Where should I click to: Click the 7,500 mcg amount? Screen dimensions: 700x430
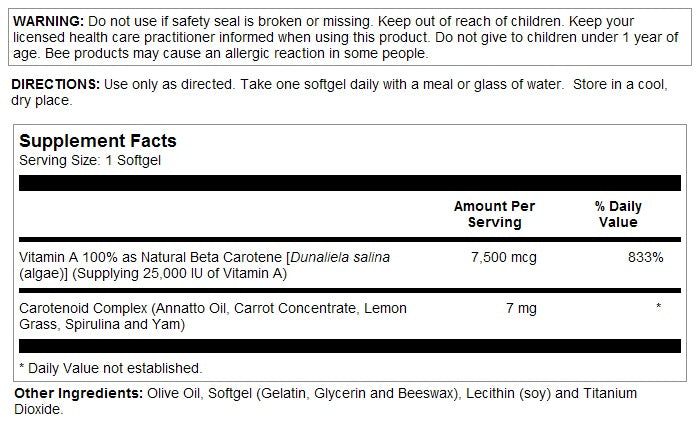[503, 258]
